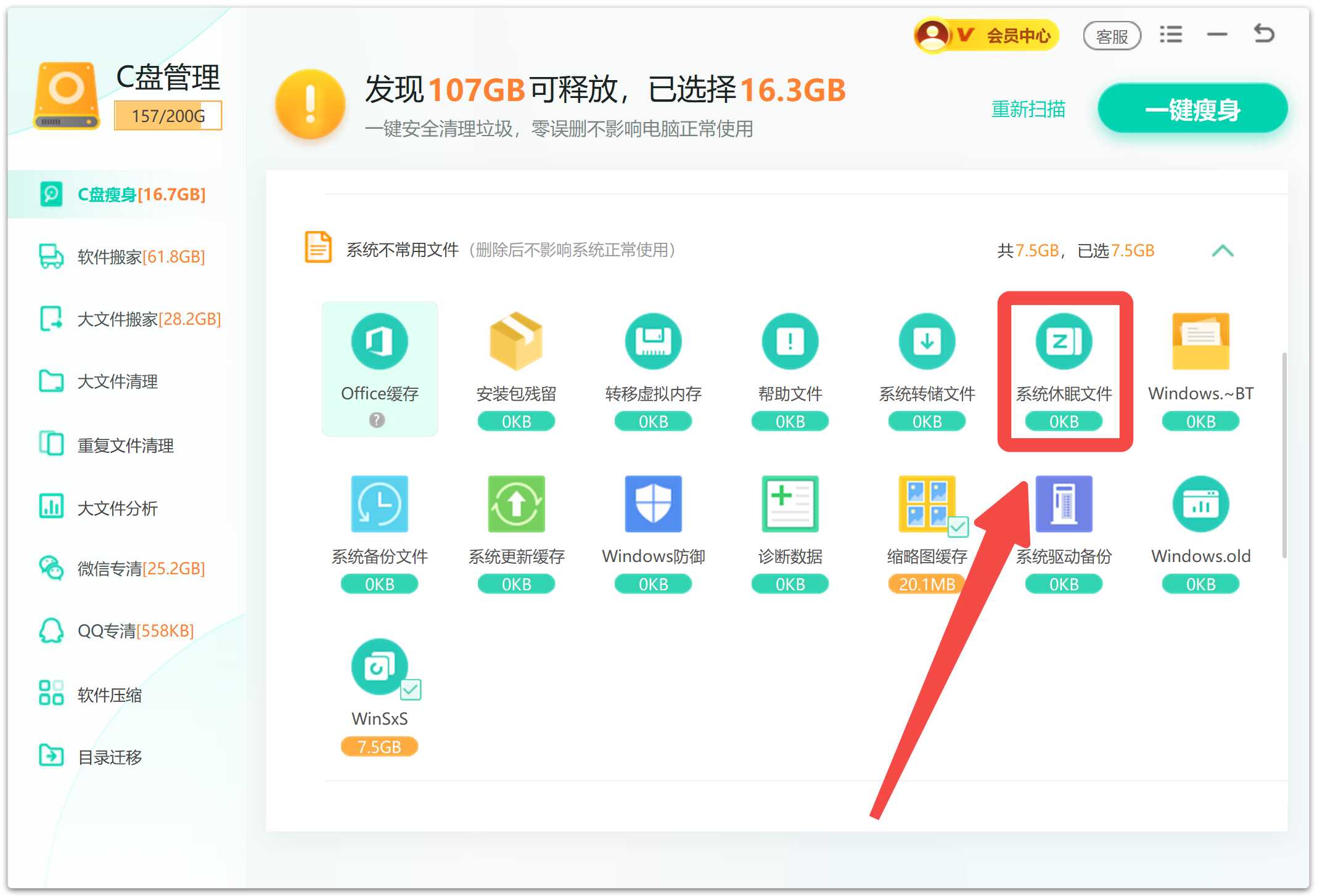Collapse the 系统不常用文件 section chevron
Image resolution: width=1317 pixels, height=896 pixels.
(1222, 251)
